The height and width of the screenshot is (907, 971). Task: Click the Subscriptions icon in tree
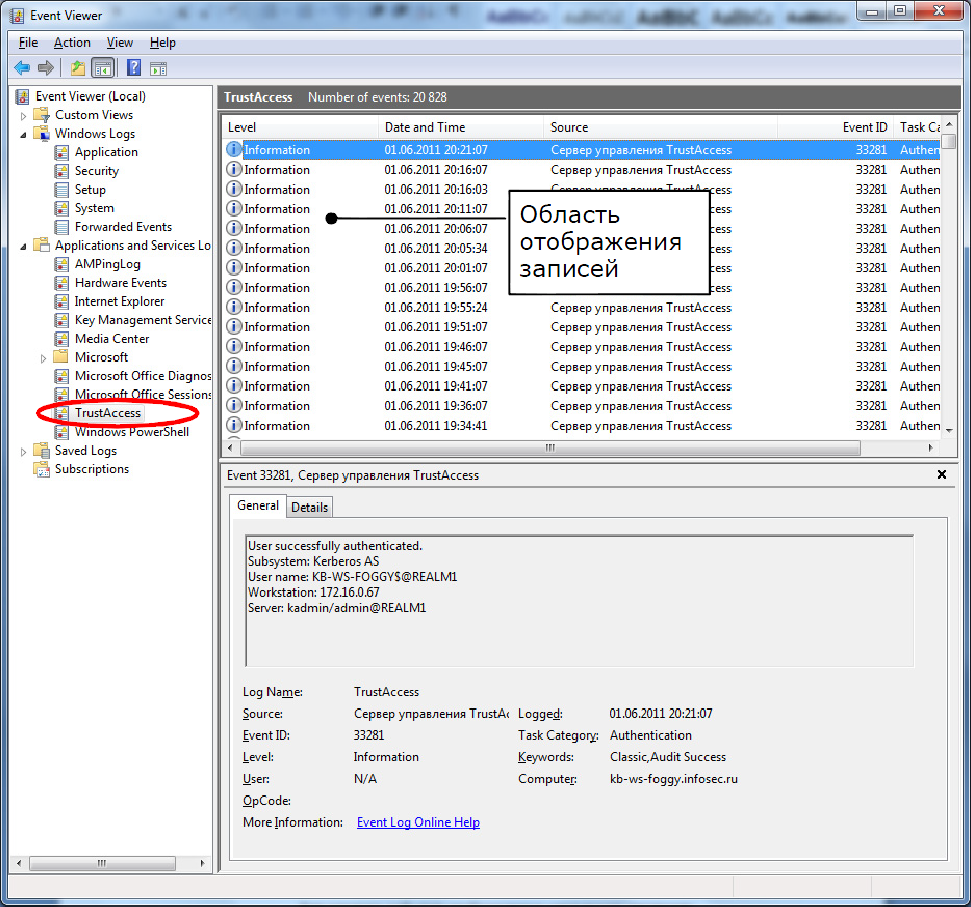point(41,469)
